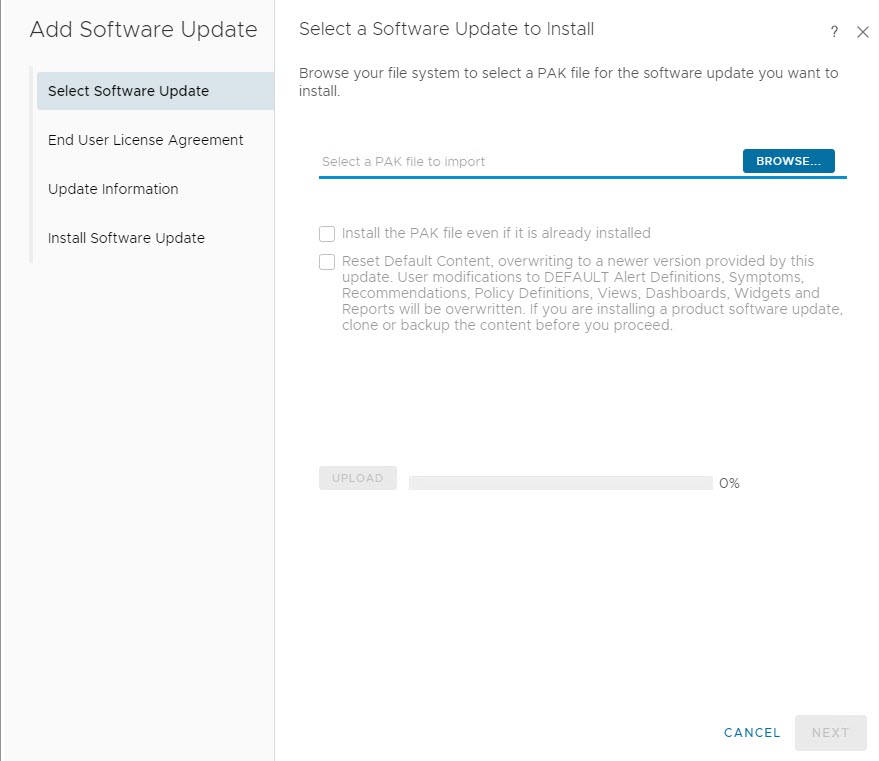The width and height of the screenshot is (879, 761).
Task: Switch to Install Software Update step
Action: coord(126,238)
